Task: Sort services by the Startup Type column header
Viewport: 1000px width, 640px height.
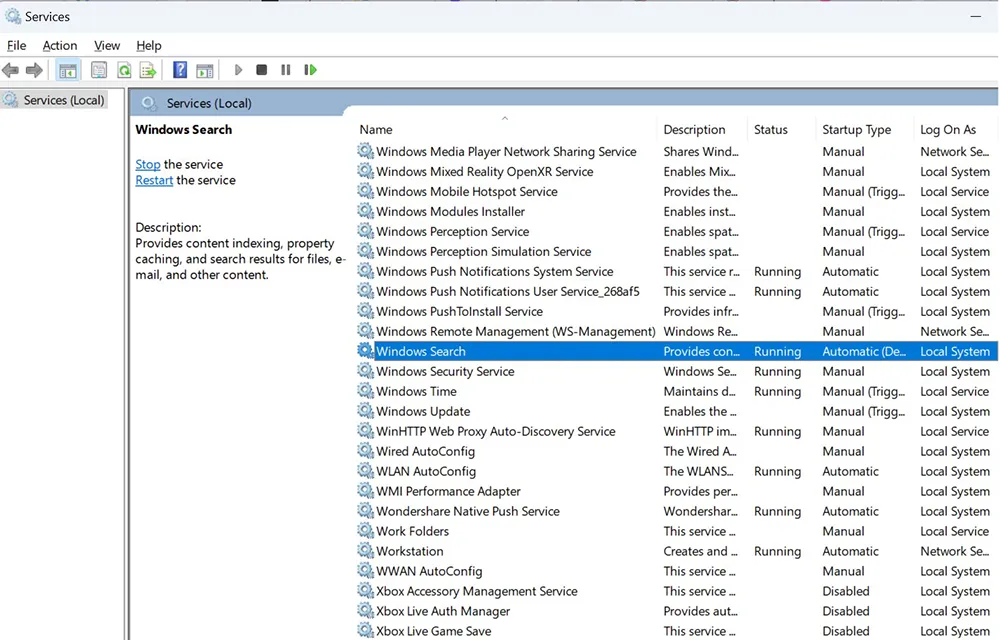Action: tap(857, 129)
